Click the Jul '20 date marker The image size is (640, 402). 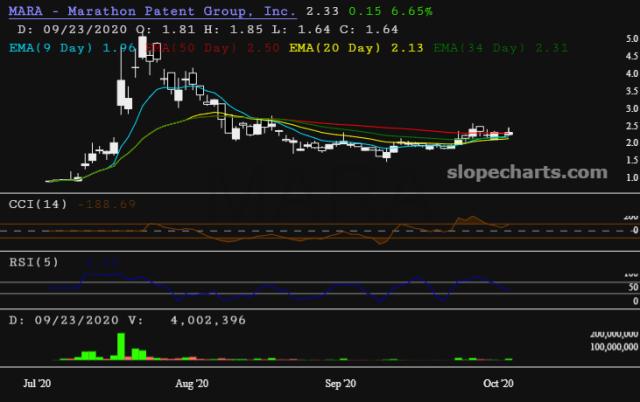[37, 383]
